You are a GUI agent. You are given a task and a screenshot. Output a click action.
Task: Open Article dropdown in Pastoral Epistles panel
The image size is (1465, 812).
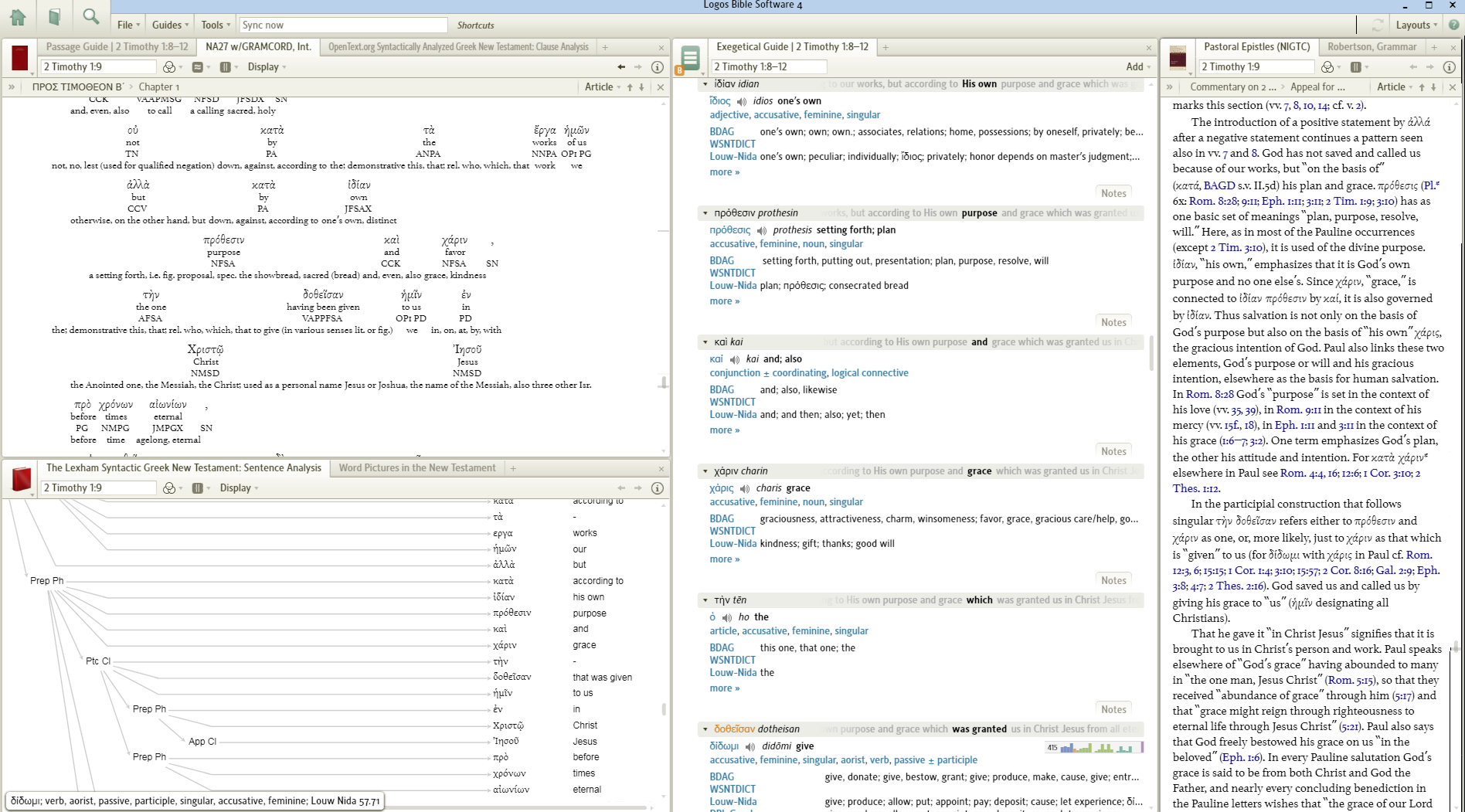(x=1395, y=87)
